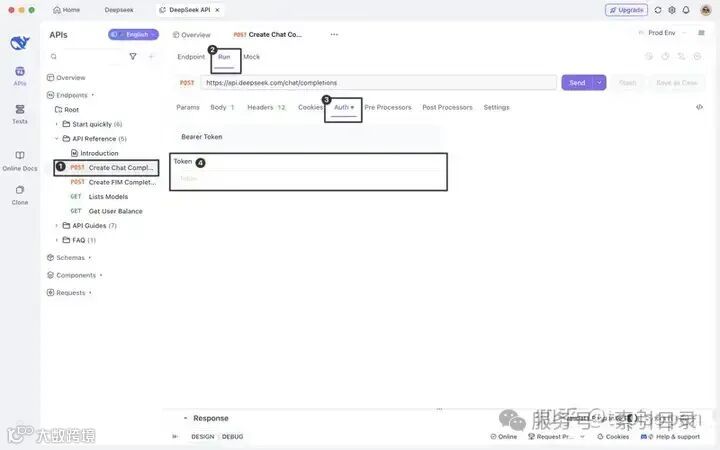Open Cookies manager in status bar

[x=613, y=437]
